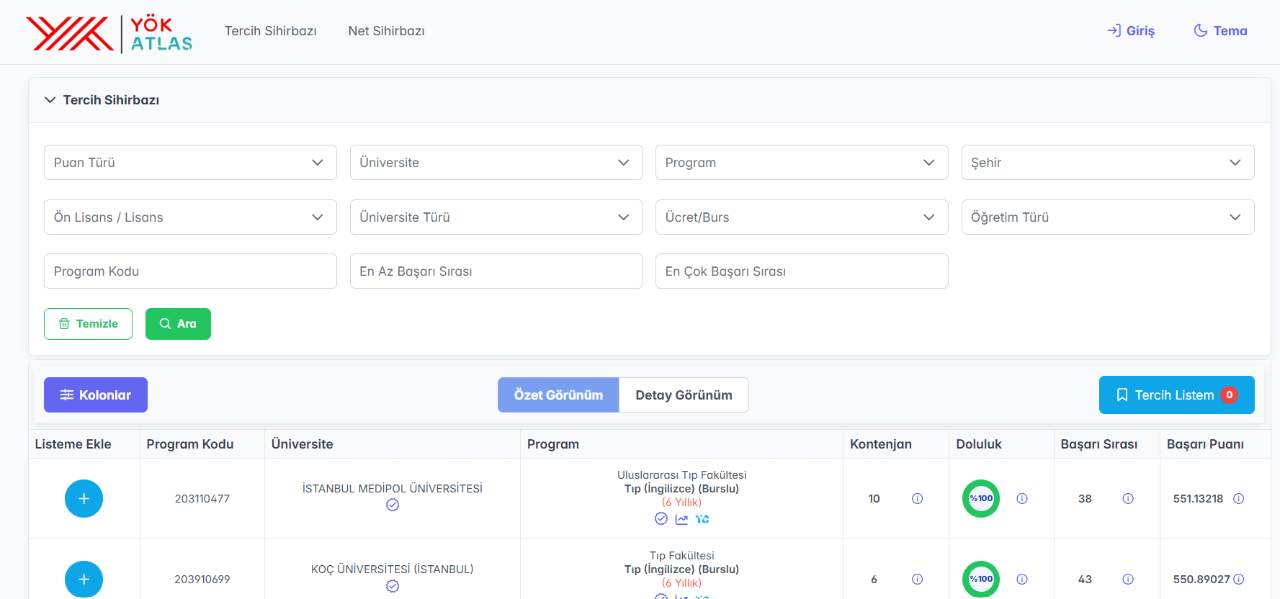This screenshot has width=1280, height=599.
Task: Switch to Detay Görünüm view
Action: [x=684, y=395]
